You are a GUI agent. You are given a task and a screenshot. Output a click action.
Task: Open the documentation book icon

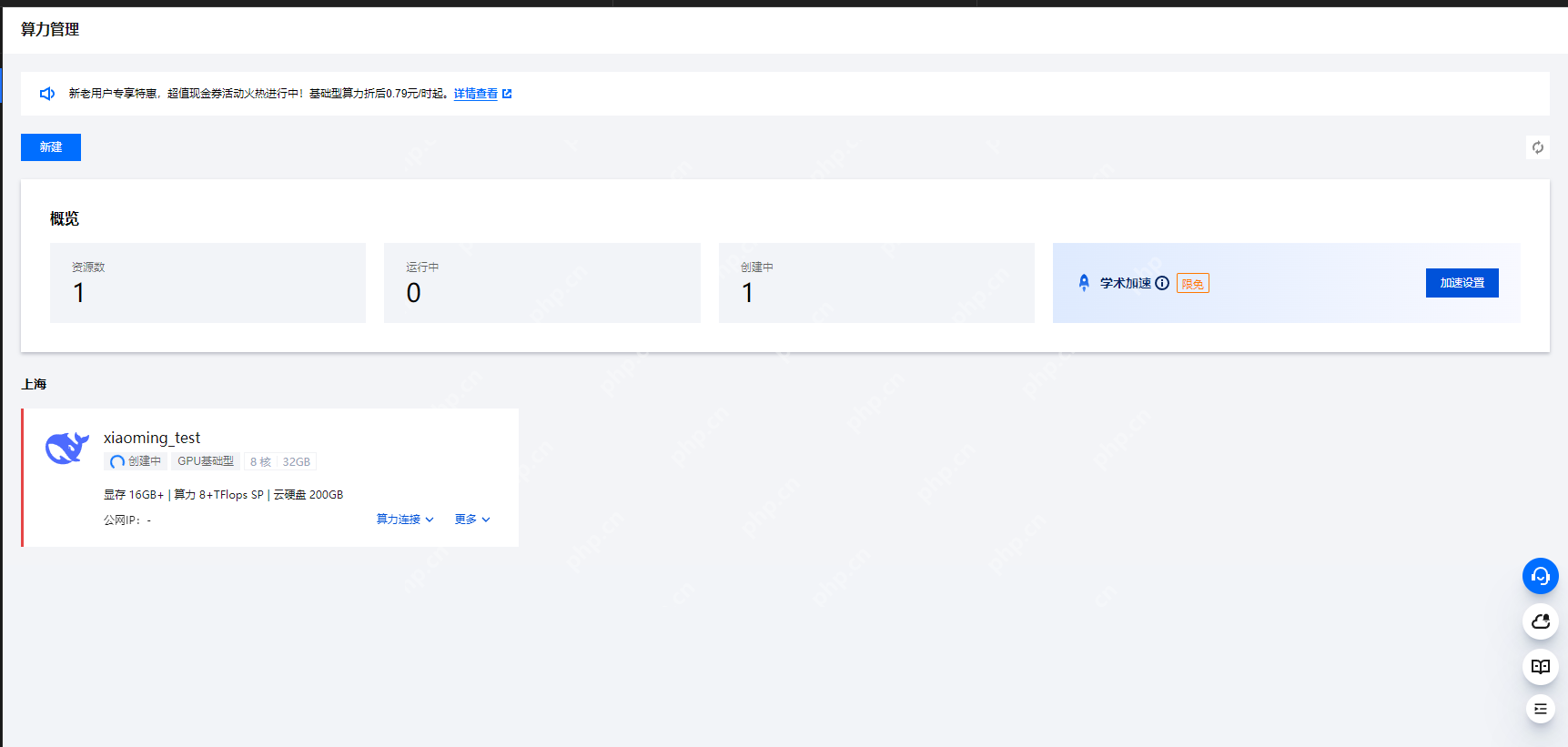[1540, 667]
